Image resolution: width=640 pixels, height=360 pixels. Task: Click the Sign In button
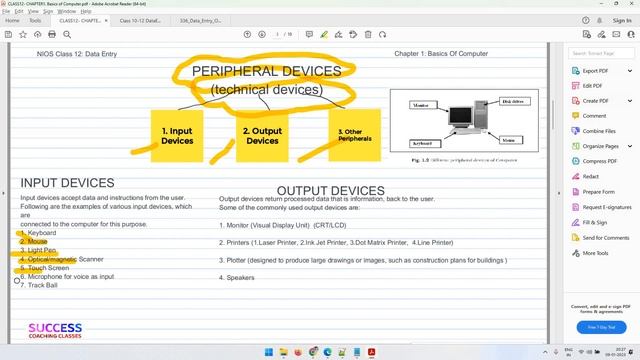point(622,20)
